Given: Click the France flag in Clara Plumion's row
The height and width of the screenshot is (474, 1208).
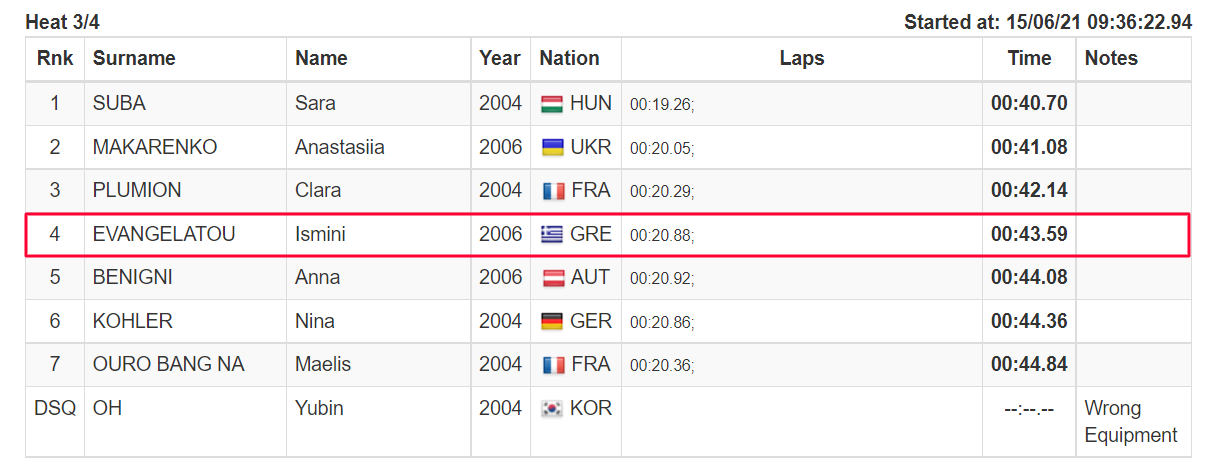Looking at the screenshot, I should tap(551, 191).
